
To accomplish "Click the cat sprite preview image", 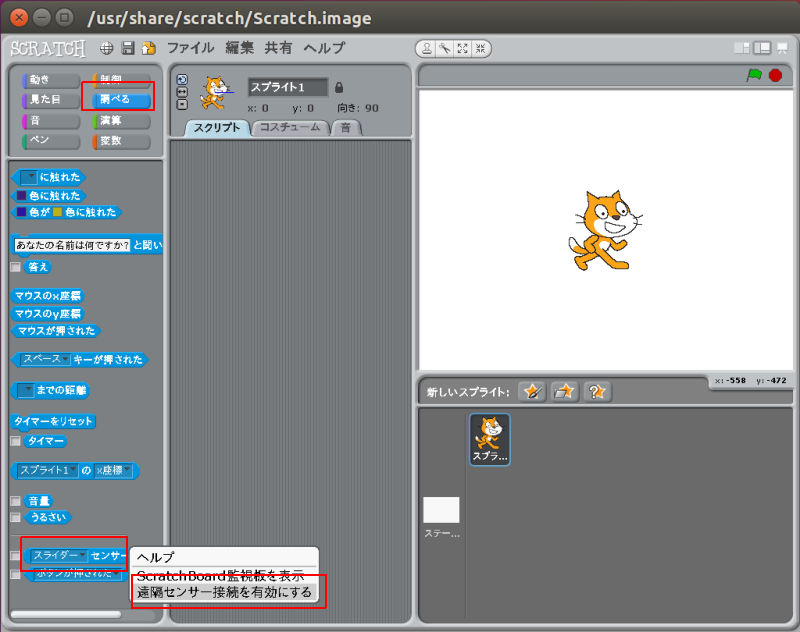I will pos(215,93).
